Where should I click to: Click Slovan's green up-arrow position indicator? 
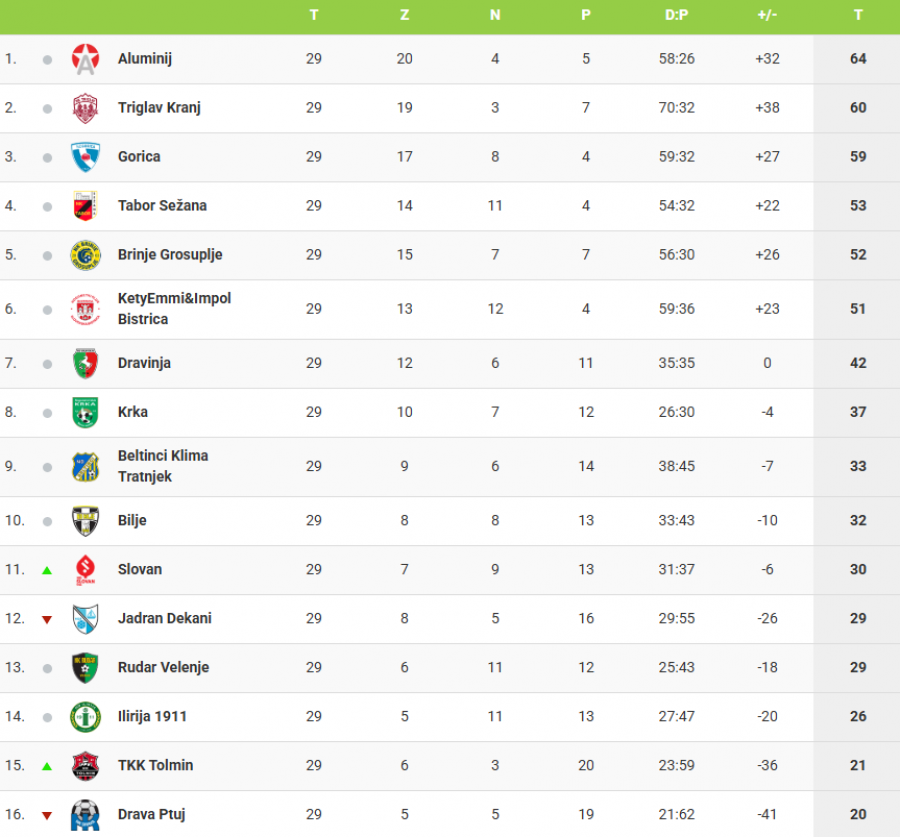click(47, 570)
